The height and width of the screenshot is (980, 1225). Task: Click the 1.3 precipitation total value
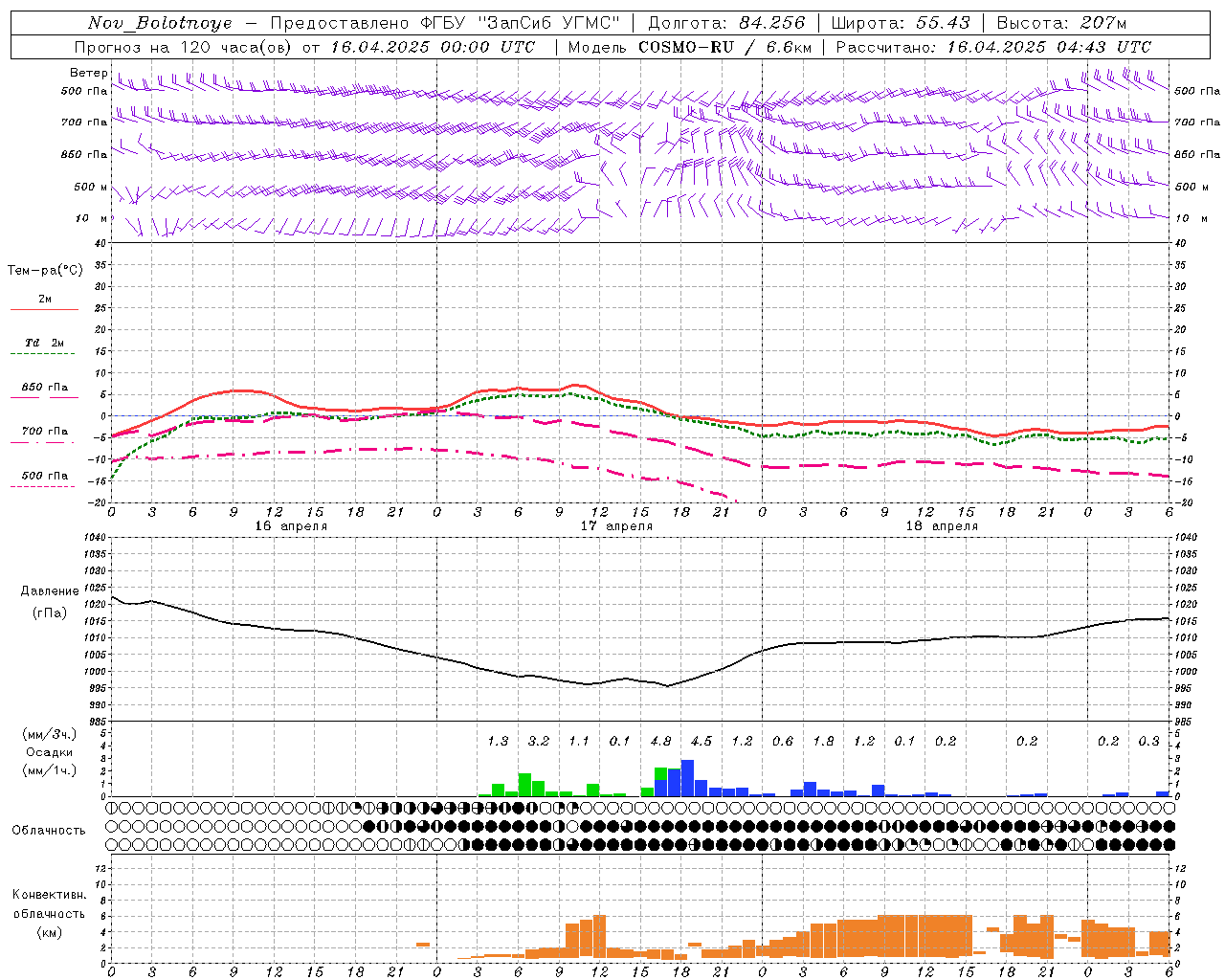[x=498, y=741]
